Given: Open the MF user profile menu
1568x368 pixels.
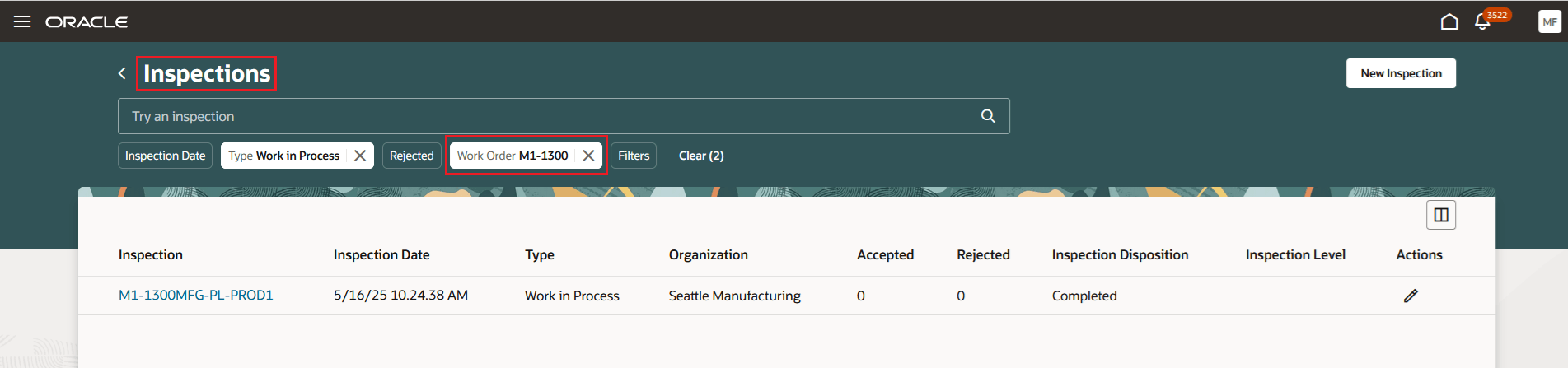Looking at the screenshot, I should coord(1549,21).
